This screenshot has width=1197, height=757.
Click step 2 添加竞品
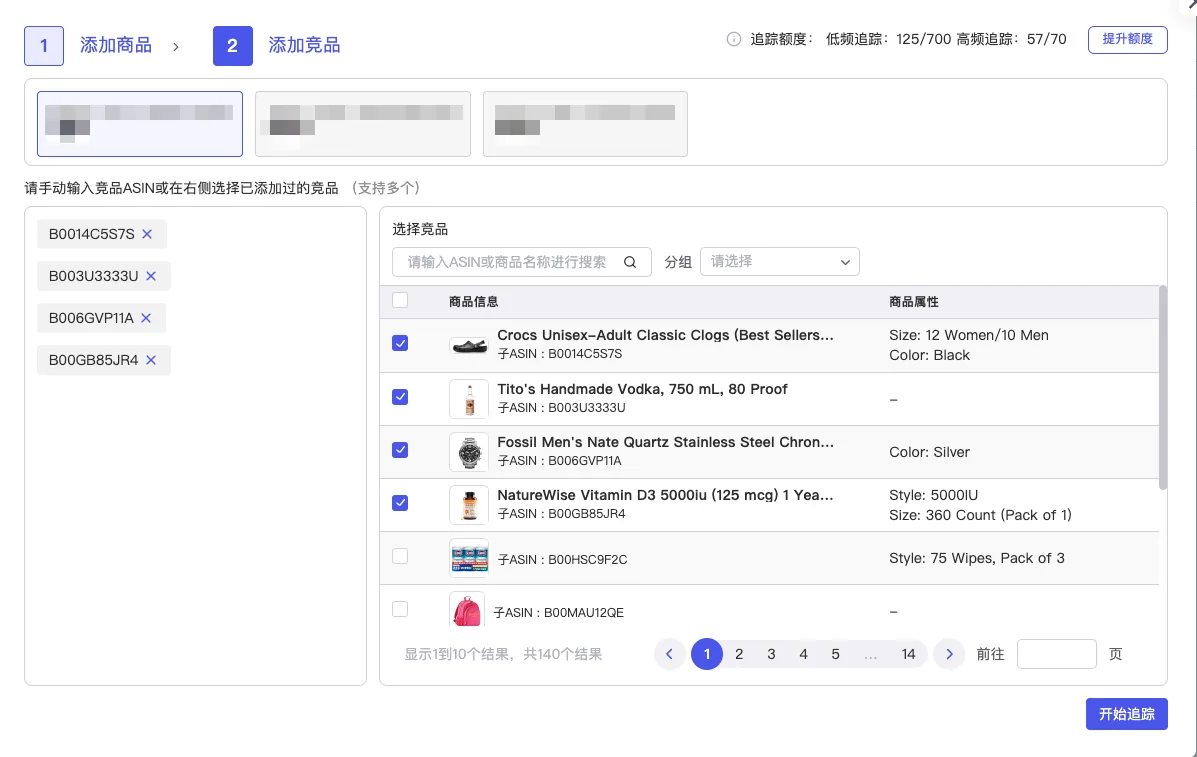pyautogui.click(x=277, y=46)
